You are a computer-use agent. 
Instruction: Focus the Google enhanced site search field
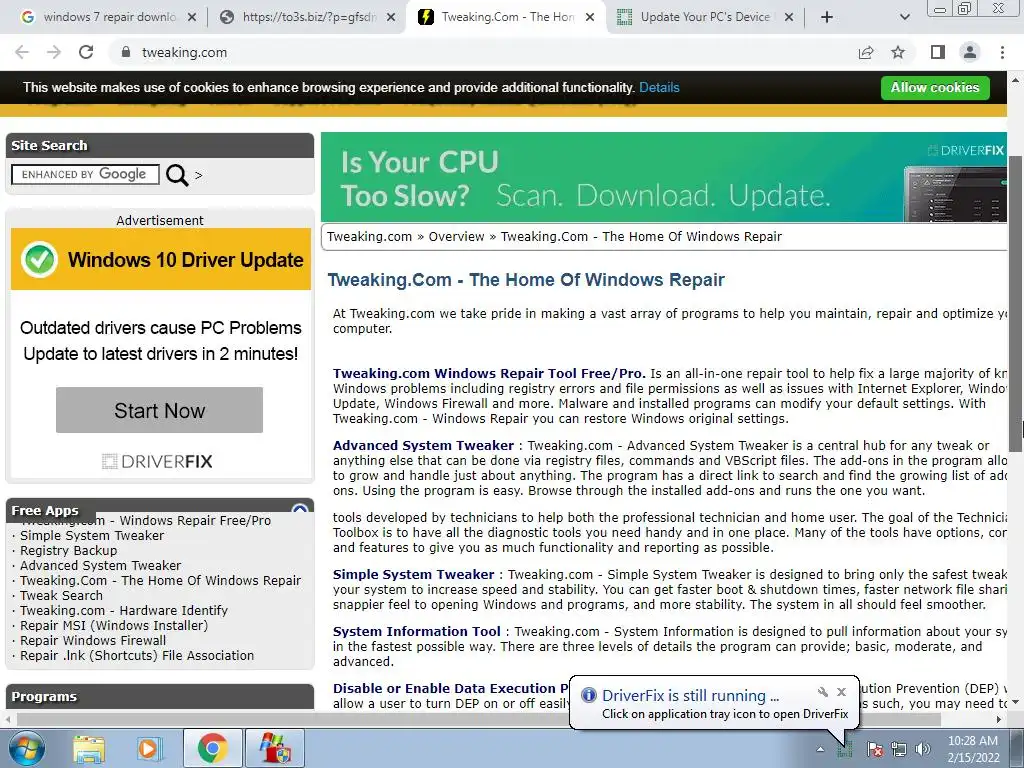point(85,174)
